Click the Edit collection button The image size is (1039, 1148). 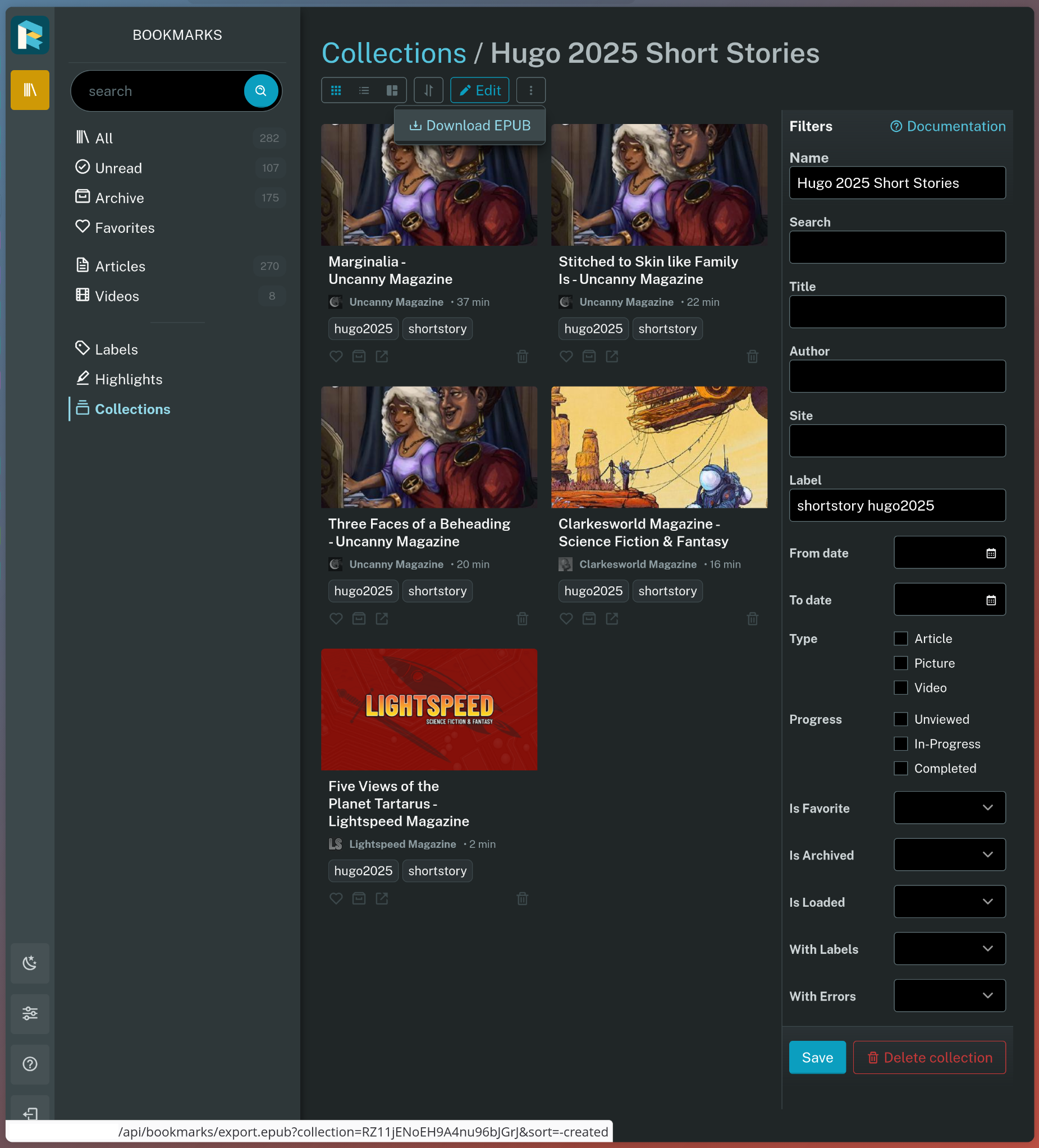click(x=479, y=90)
